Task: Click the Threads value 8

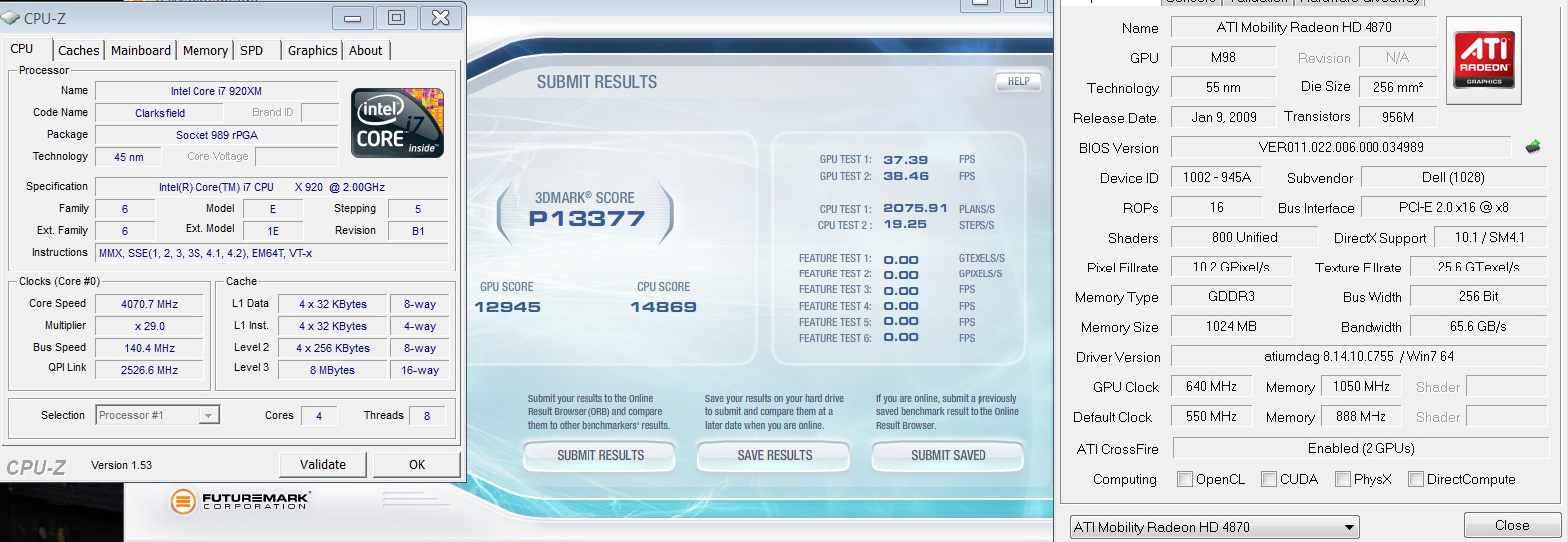Action: point(427,416)
